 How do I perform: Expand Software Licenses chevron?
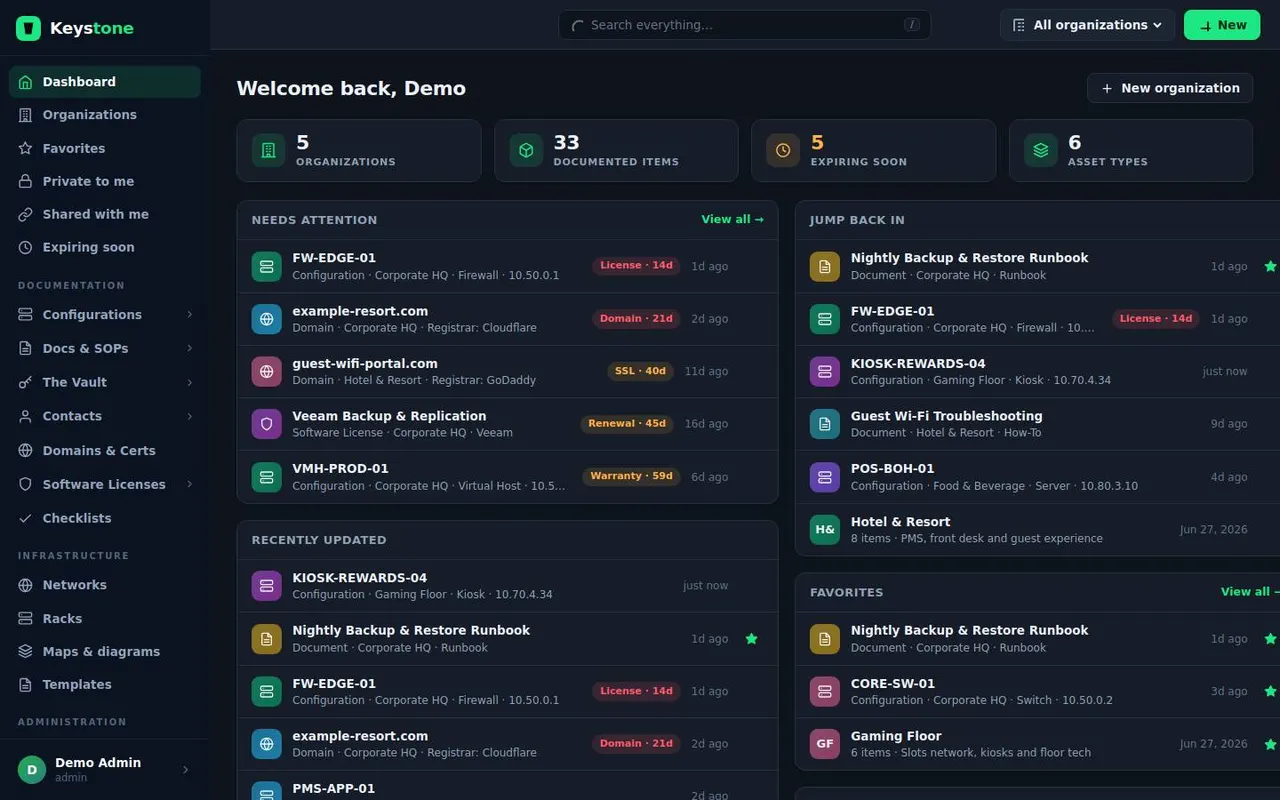(x=190, y=484)
